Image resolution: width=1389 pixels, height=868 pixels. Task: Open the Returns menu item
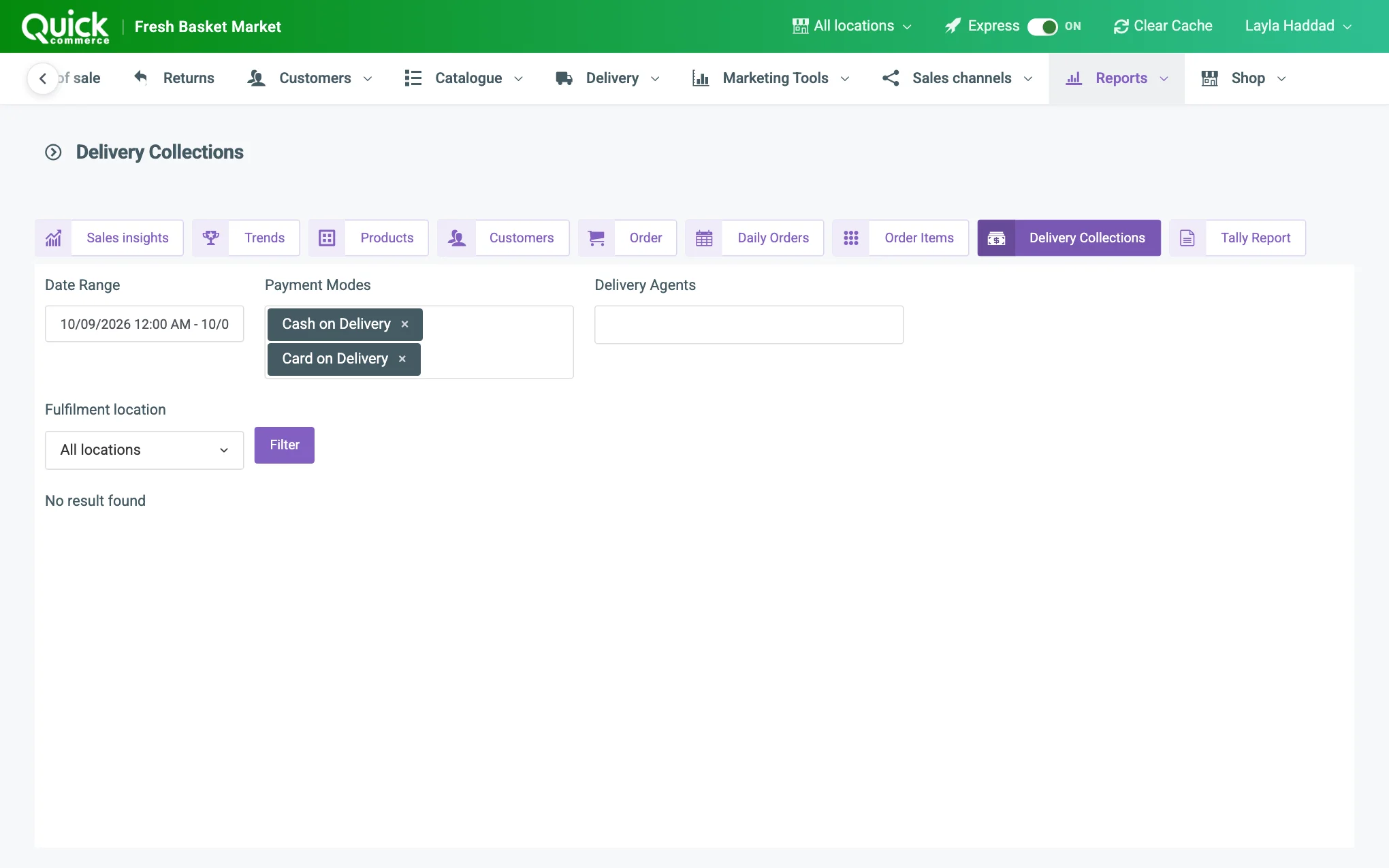[174, 78]
